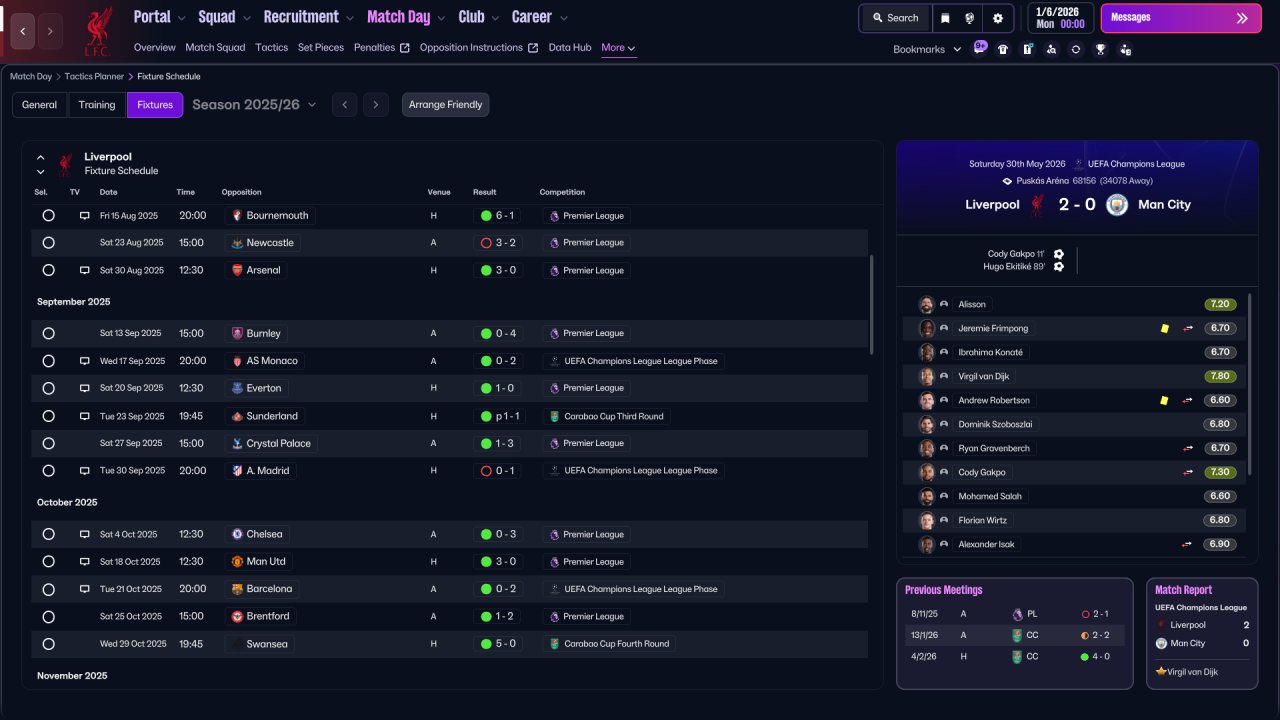
Task: Click the external-link icon next to Opposition Instructions
Action: tap(533, 48)
